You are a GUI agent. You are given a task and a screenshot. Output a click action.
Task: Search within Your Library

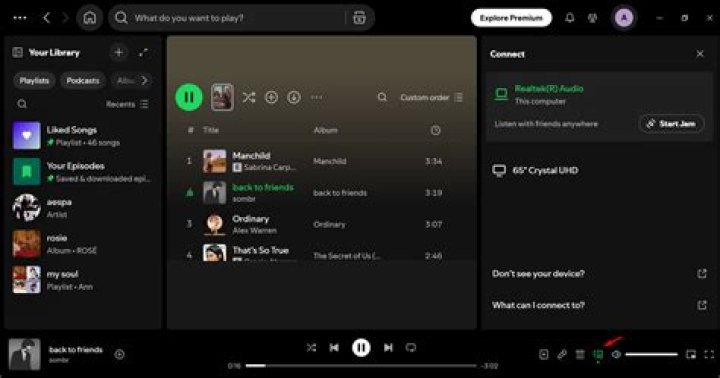tap(22, 104)
